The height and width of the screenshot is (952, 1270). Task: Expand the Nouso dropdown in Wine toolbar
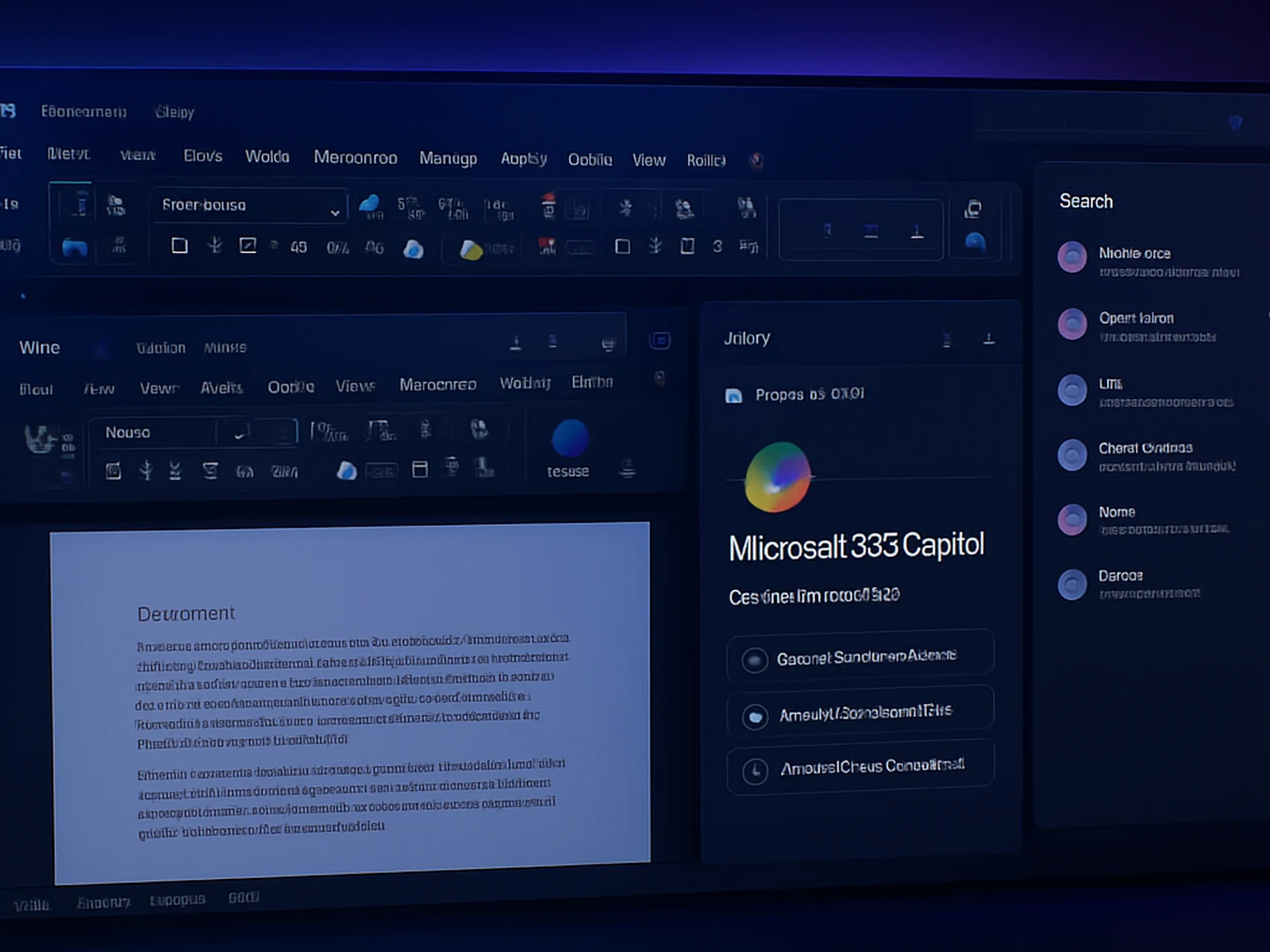tap(239, 433)
